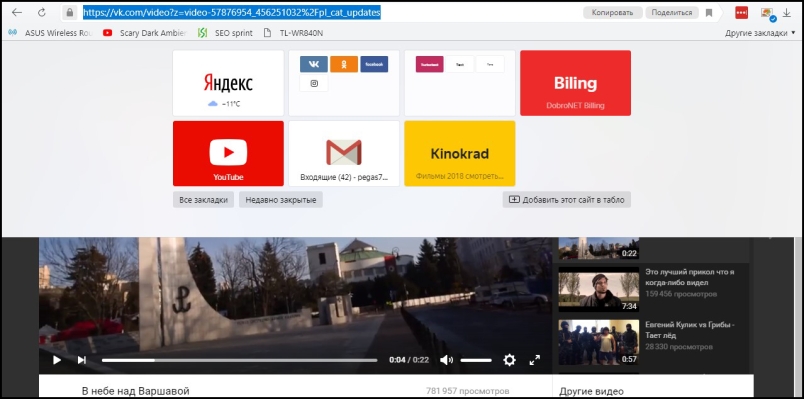This screenshot has width=804, height=399.
Task: Open the SEO sprint bookmark
Action: (x=226, y=33)
